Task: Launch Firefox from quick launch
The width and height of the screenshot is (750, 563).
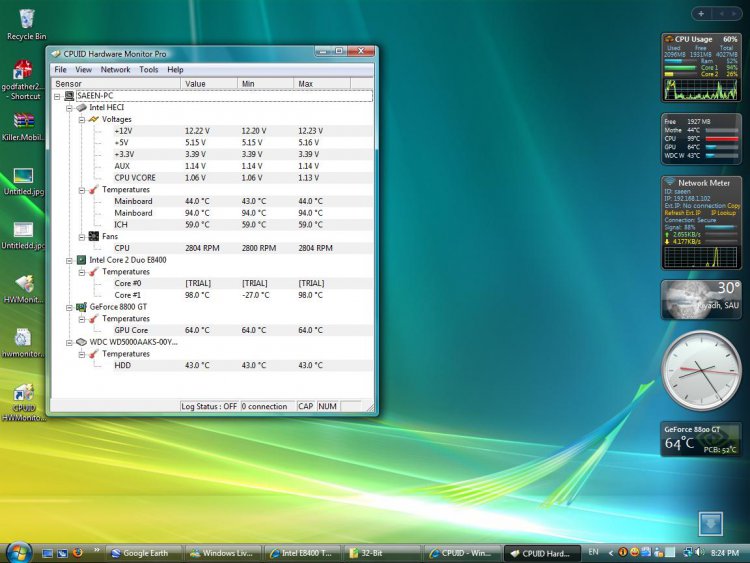Action: point(77,553)
